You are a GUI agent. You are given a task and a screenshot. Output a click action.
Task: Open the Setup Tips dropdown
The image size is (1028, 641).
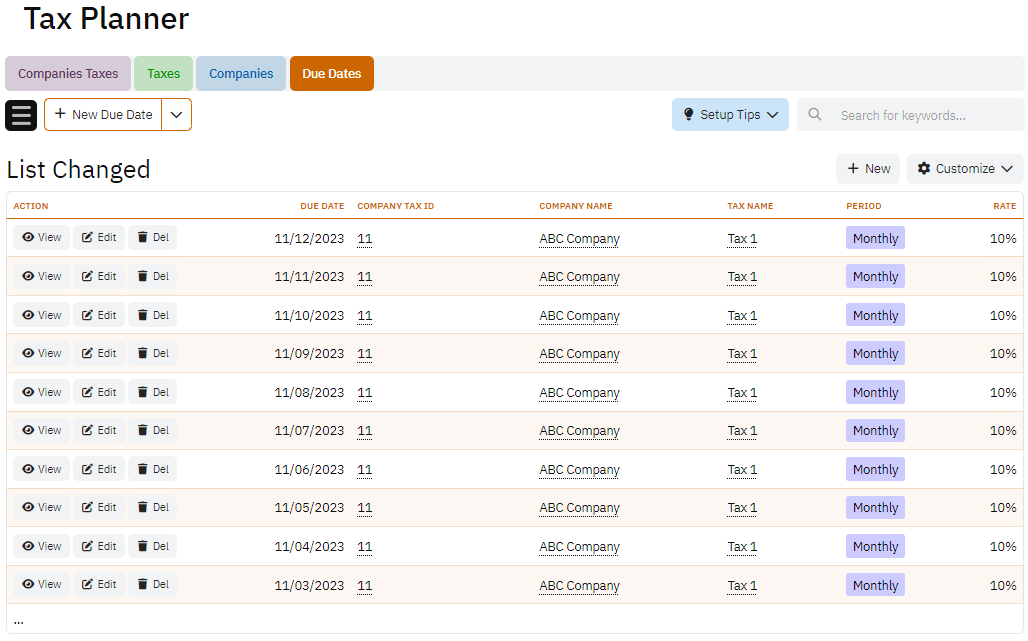point(730,115)
